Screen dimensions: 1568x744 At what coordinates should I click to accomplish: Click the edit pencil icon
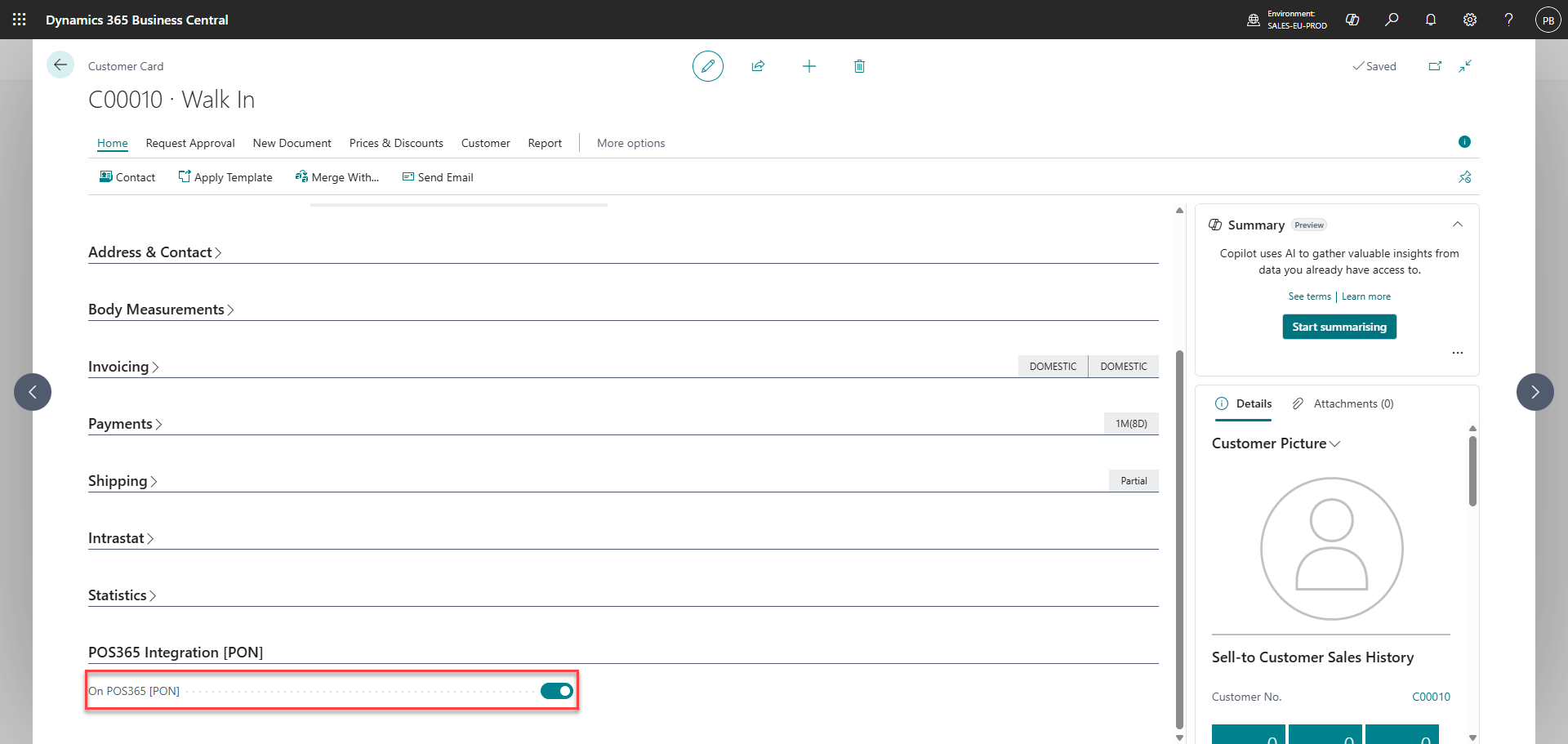(708, 66)
